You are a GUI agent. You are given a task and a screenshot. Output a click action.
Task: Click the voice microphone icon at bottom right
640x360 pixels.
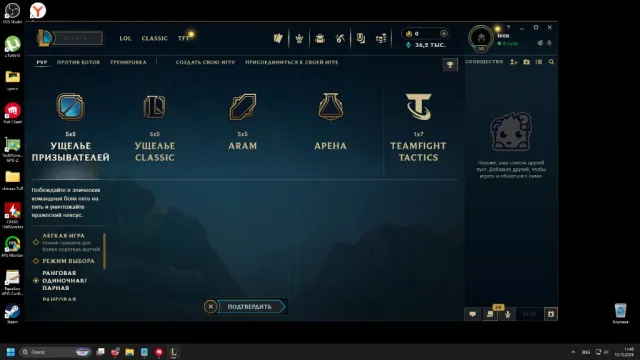coord(507,314)
